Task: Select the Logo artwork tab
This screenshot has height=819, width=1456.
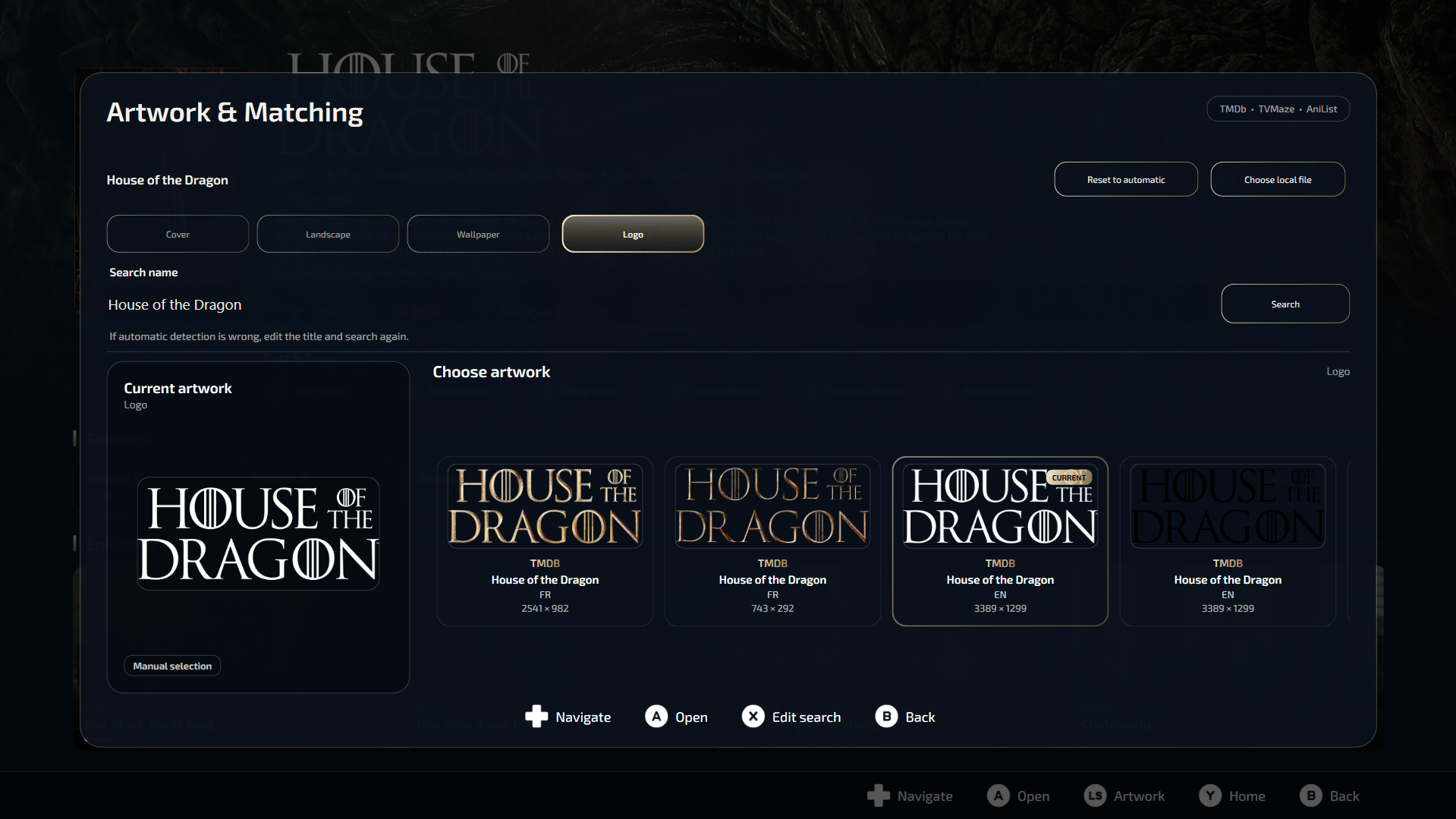Action: point(633,234)
